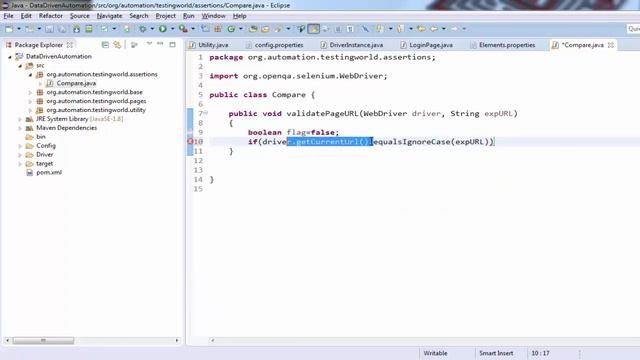
Task: Open the New Java Class dropdown arrow
Action: pyautogui.click(x=241, y=29)
